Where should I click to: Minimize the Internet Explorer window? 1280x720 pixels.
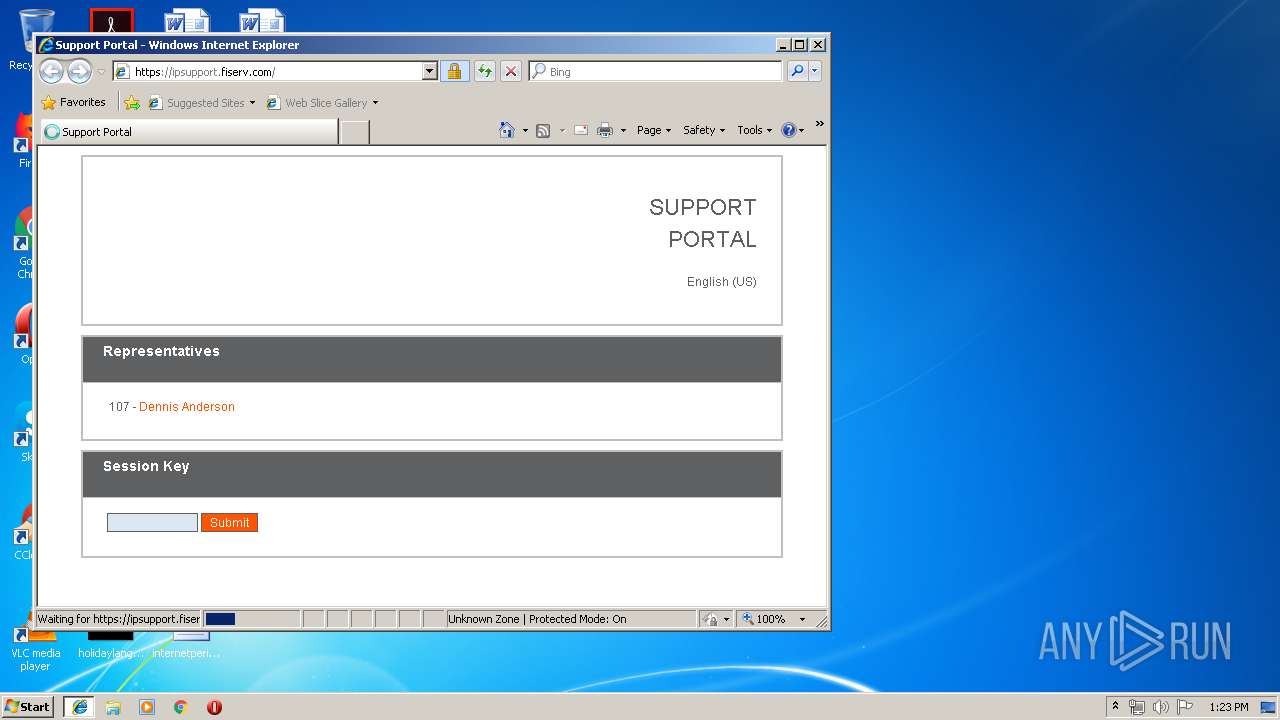coord(783,45)
